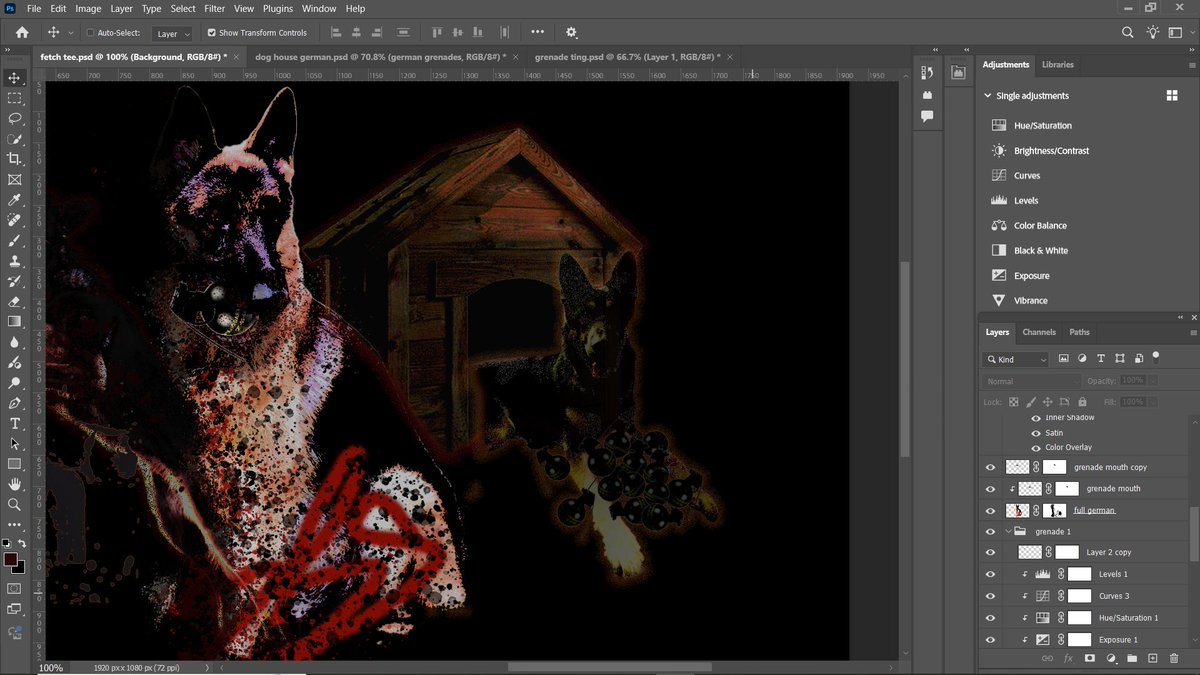Click the foreground color swatch
Viewport: 1200px width, 675px height.
pos(10,559)
